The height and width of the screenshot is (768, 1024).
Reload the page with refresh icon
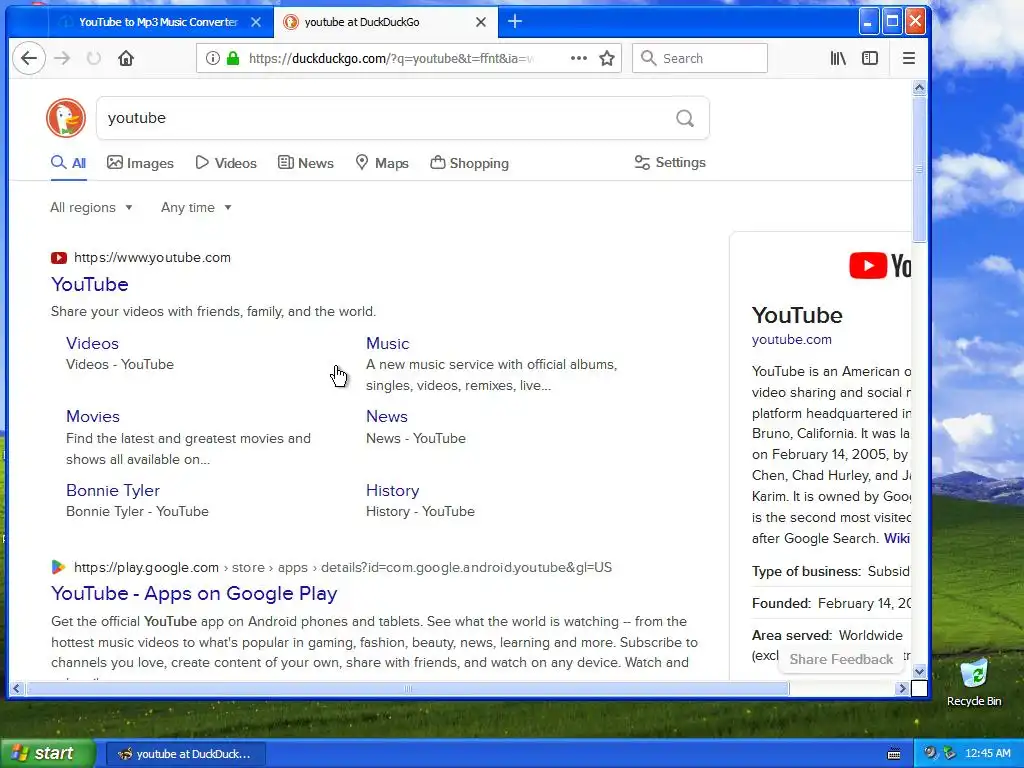point(94,58)
